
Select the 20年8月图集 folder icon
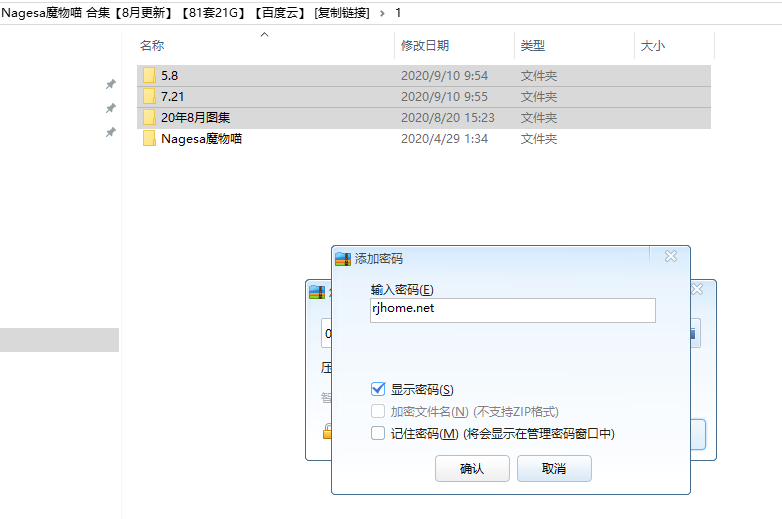[x=149, y=118]
